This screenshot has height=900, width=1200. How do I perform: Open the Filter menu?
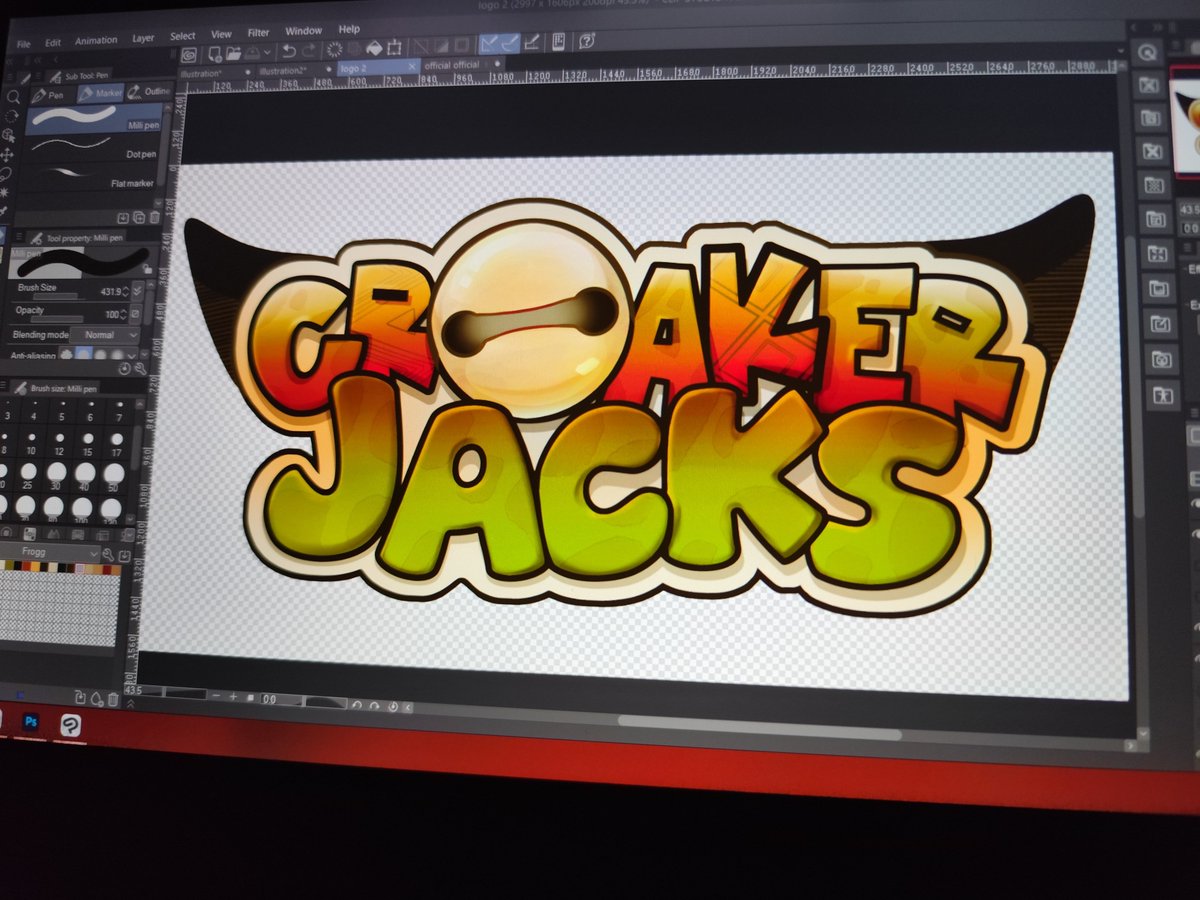pos(258,33)
